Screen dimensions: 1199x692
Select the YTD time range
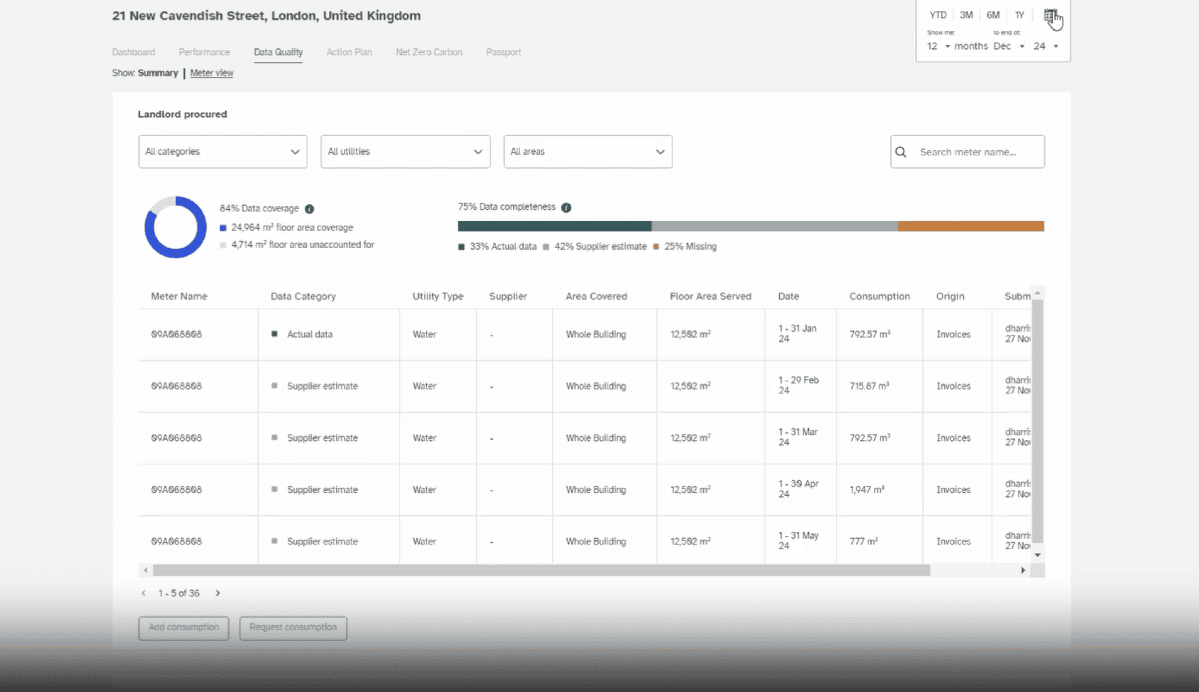pyautogui.click(x=938, y=15)
